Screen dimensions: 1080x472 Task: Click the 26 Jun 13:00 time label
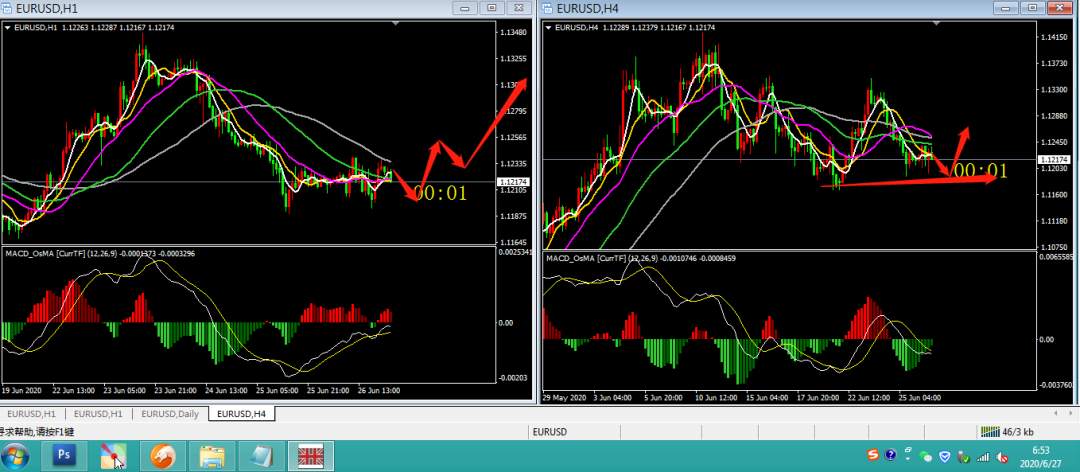pos(377,390)
